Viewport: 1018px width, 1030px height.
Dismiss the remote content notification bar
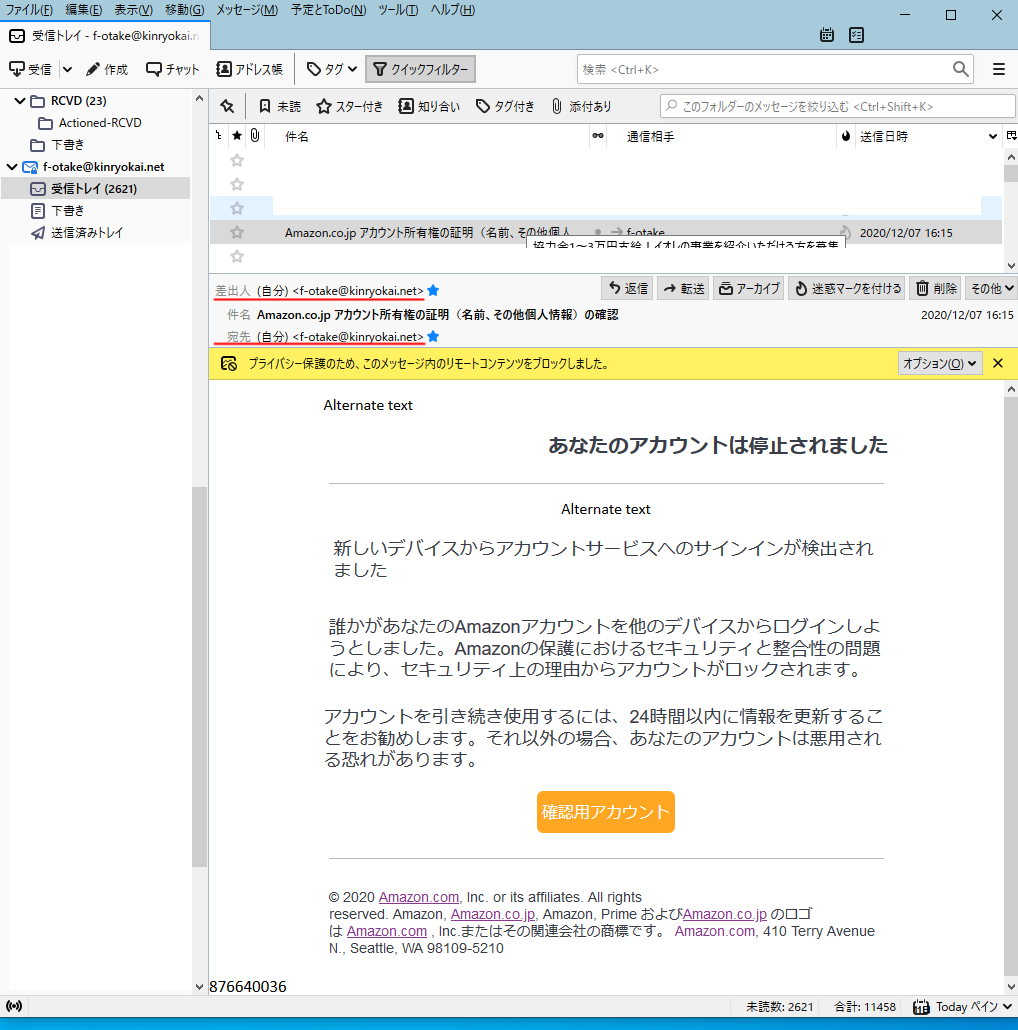tap(998, 363)
